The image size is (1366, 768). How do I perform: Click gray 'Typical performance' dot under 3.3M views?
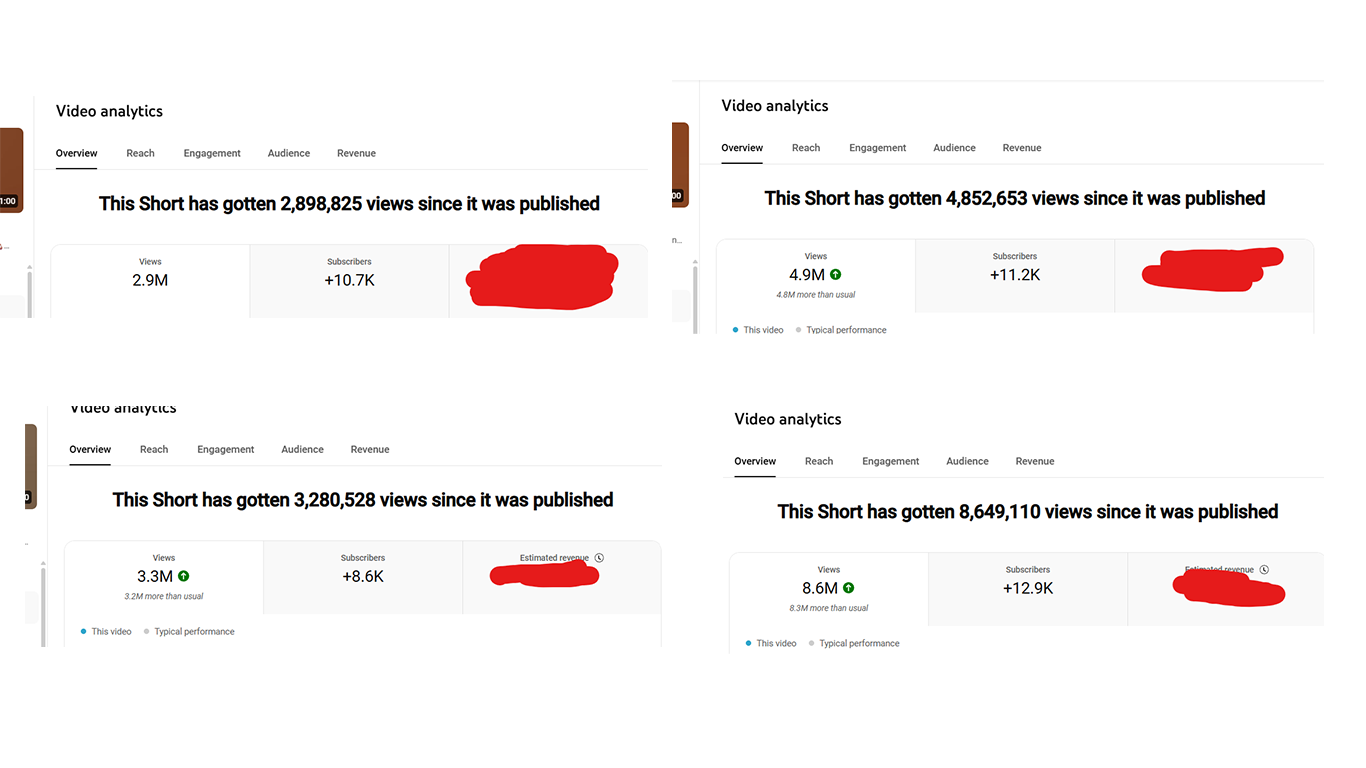(146, 632)
